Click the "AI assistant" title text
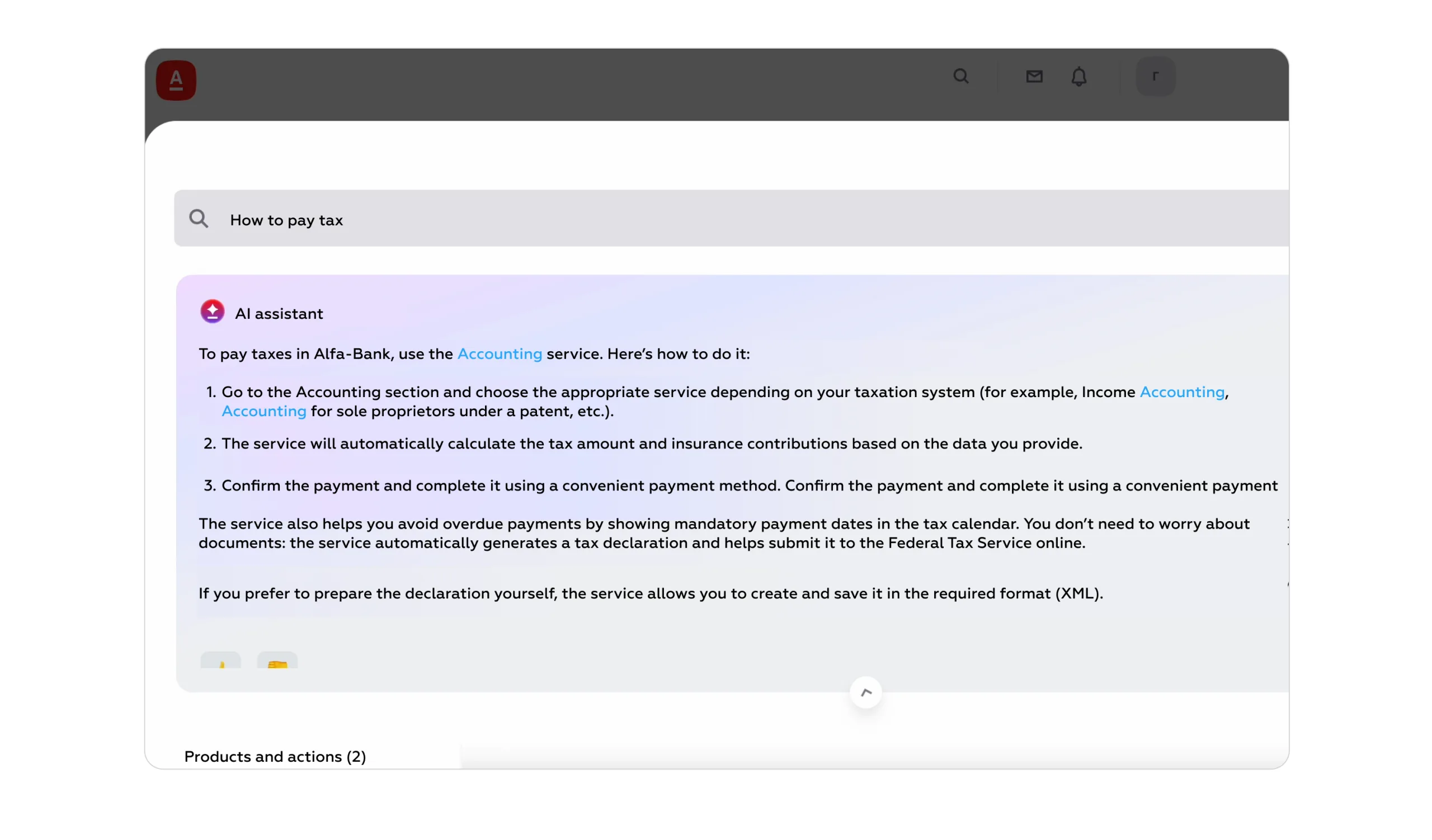The height and width of the screenshot is (840, 1432). coord(279,314)
